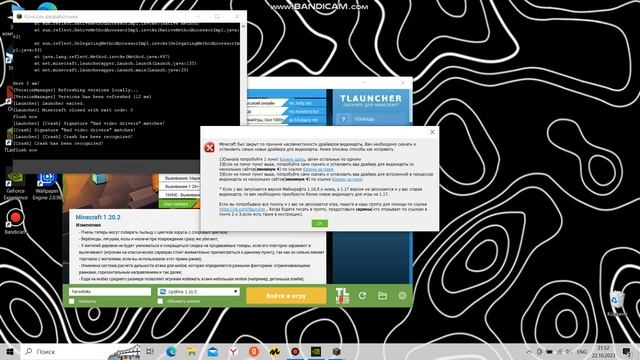Click the TLauncher refresh icon

click(362, 296)
